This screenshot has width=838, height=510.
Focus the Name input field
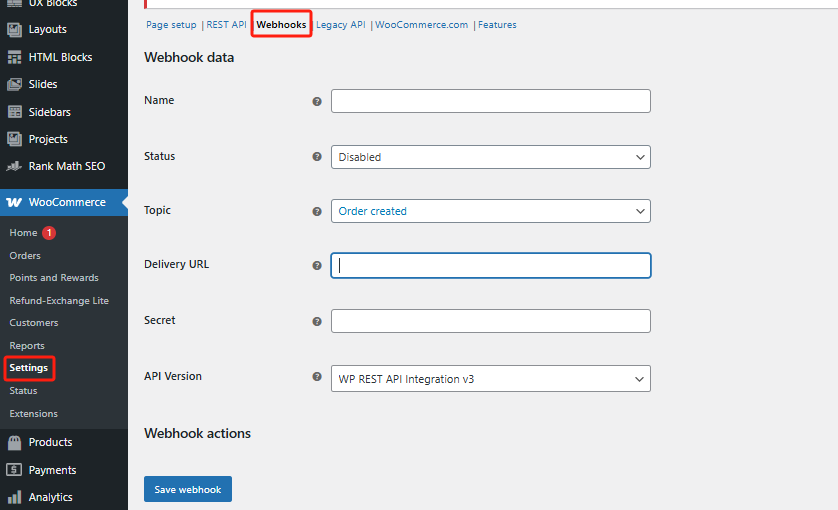(x=490, y=101)
